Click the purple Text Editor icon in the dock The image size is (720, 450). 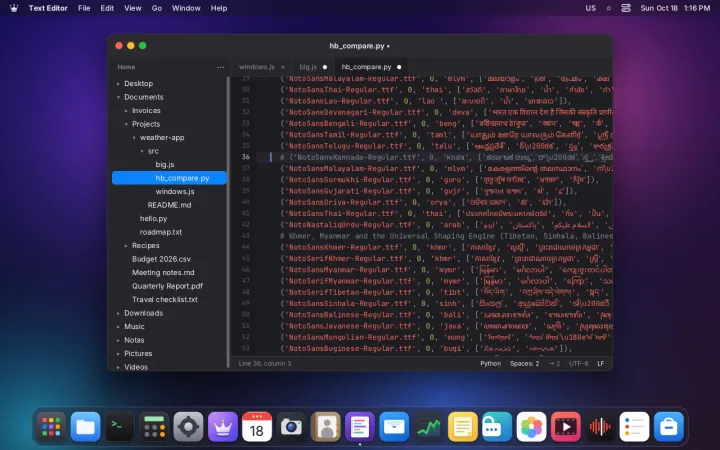360,427
